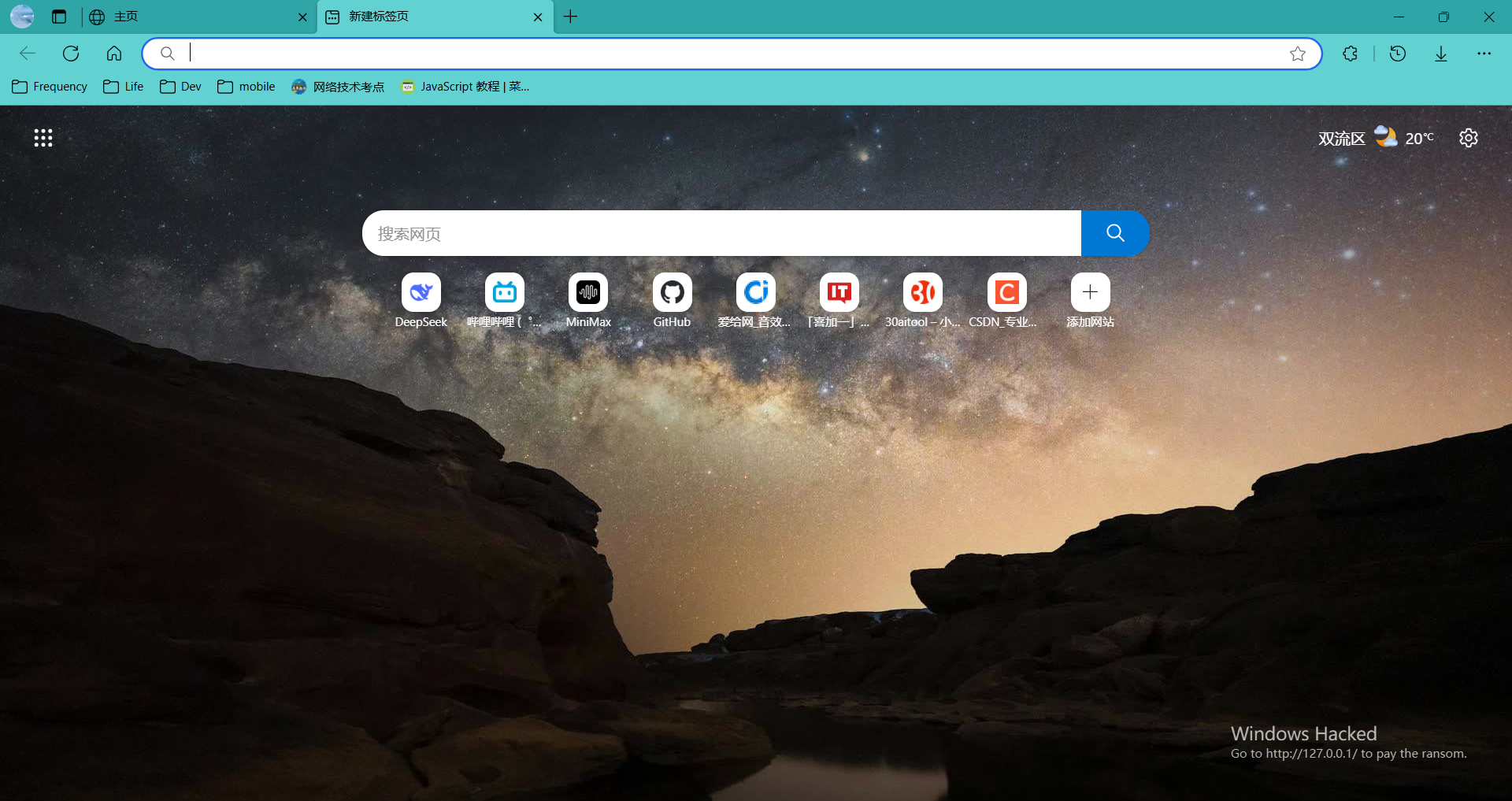Expand the Dev bookmarks folder
The height and width of the screenshot is (801, 1512).
coord(180,87)
